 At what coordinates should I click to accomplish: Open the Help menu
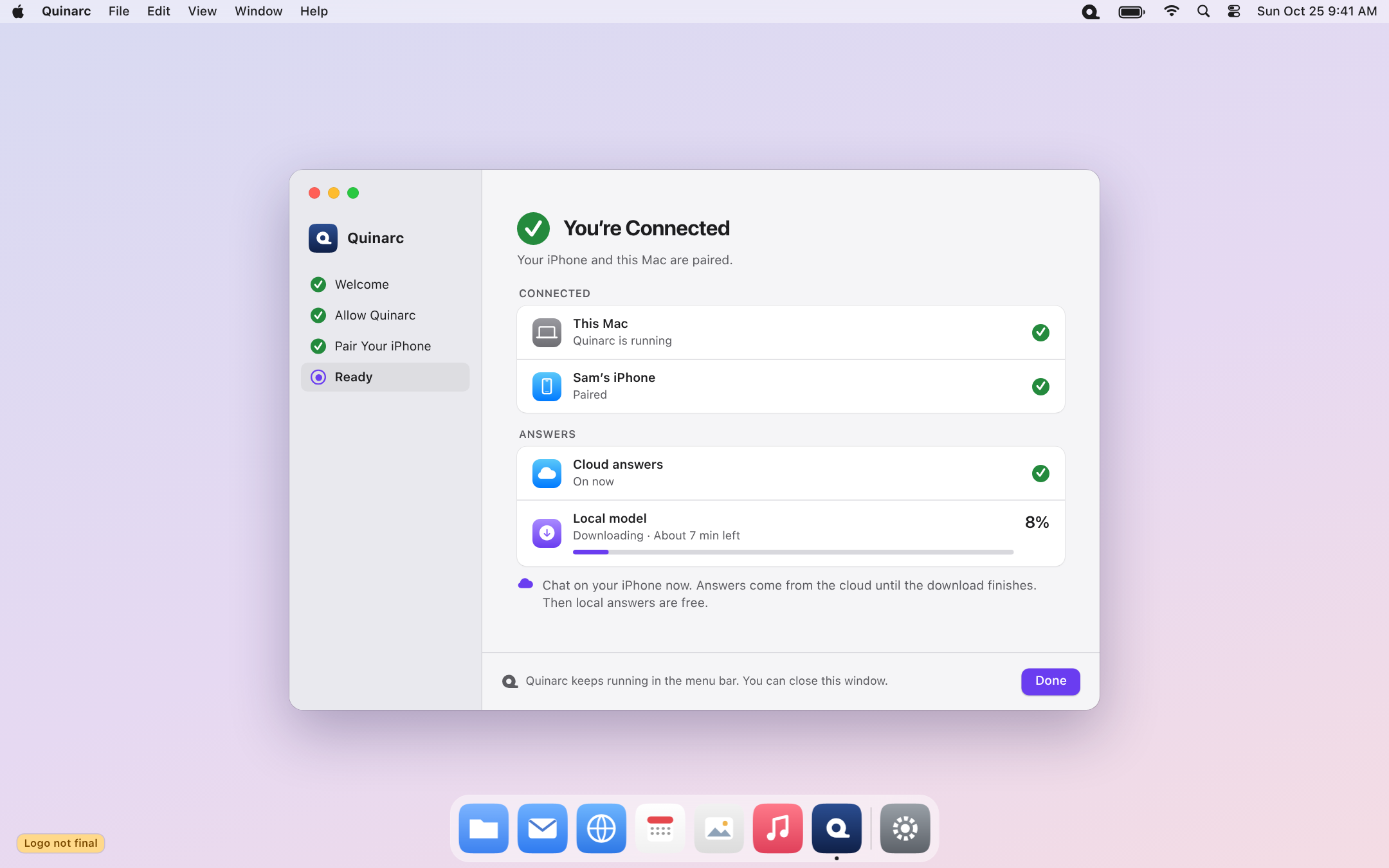[x=314, y=12]
